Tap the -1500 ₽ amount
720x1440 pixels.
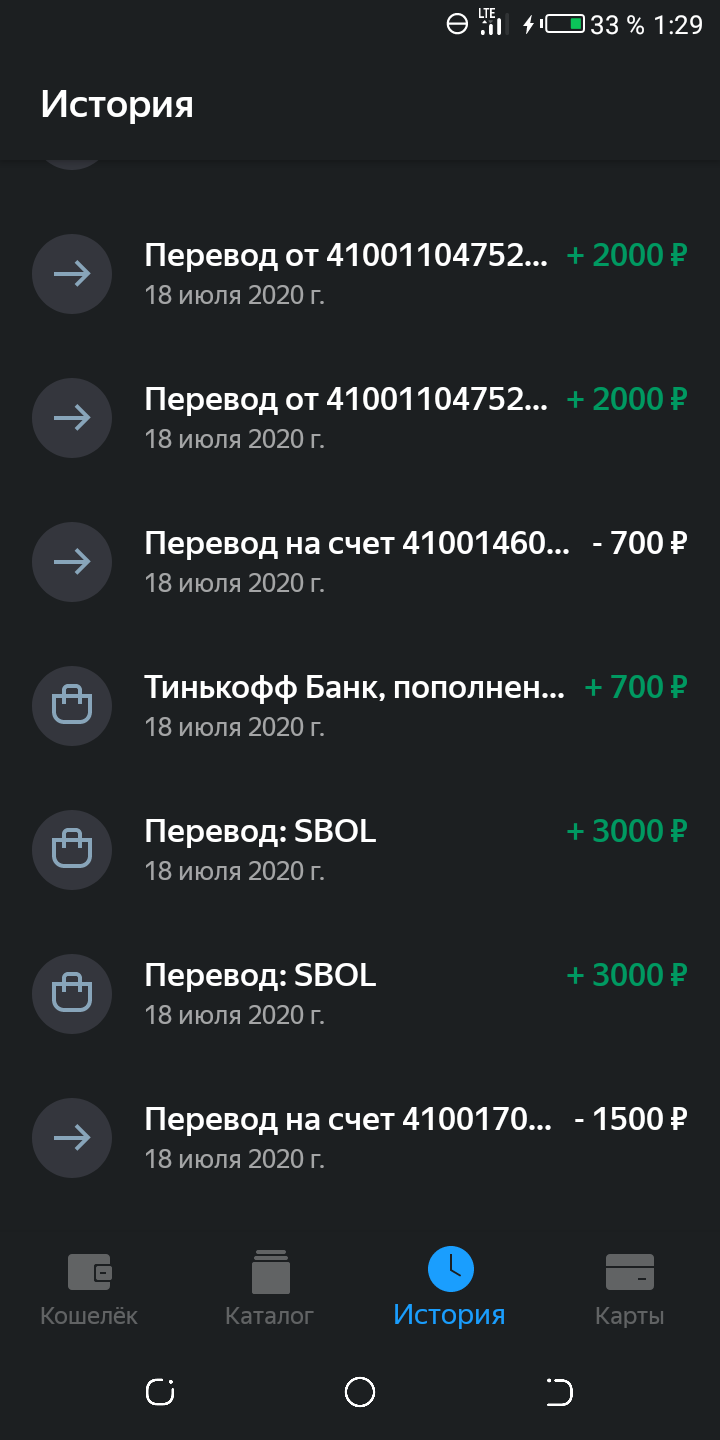pos(631,1120)
